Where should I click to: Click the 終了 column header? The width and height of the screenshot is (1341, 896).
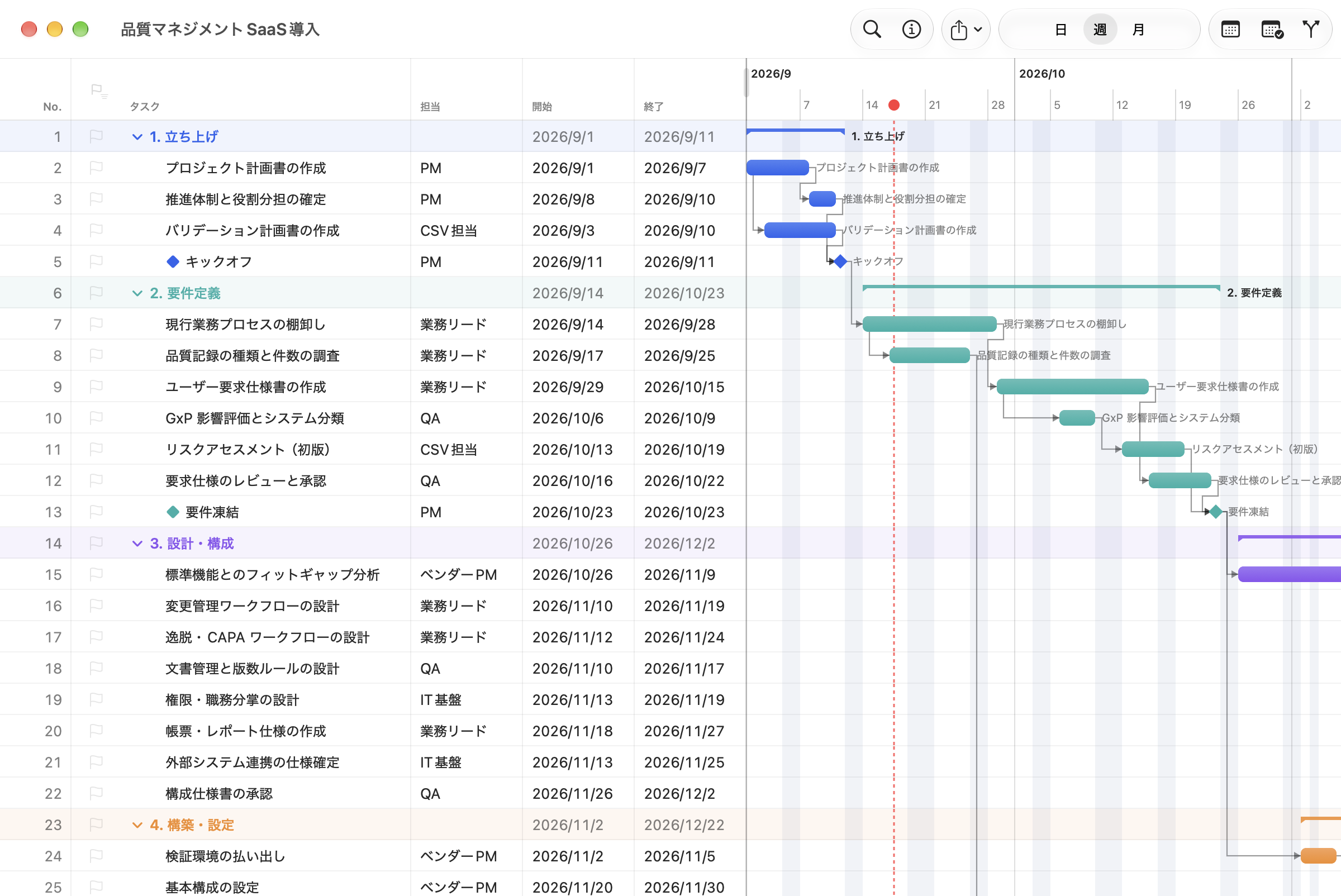[653, 106]
